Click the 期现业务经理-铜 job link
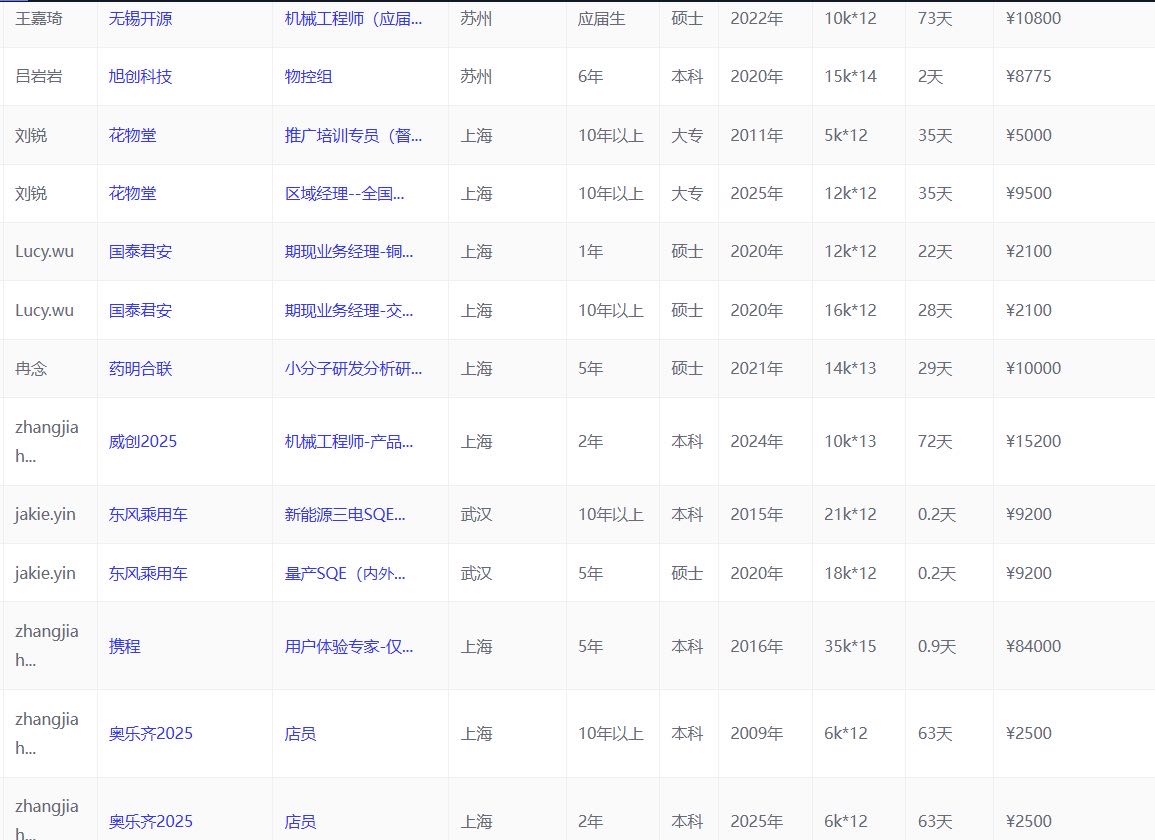This screenshot has width=1155, height=840. pos(349,251)
